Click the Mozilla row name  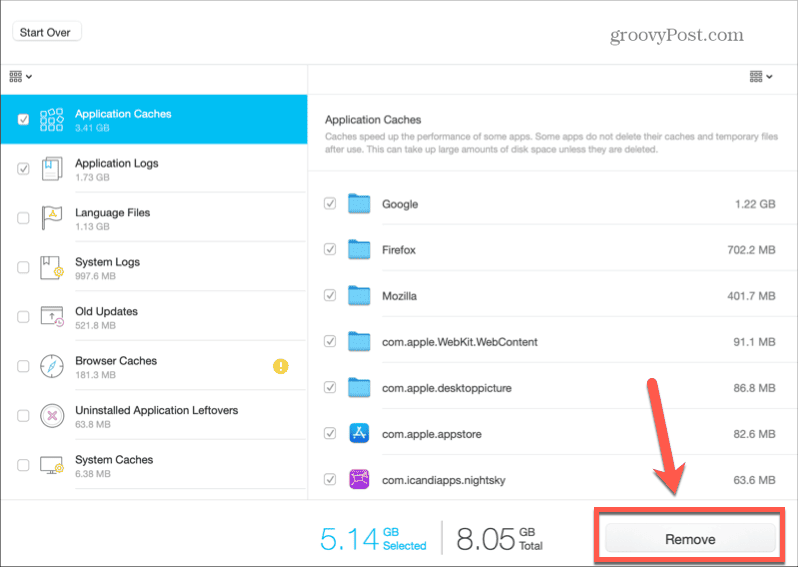coord(399,296)
